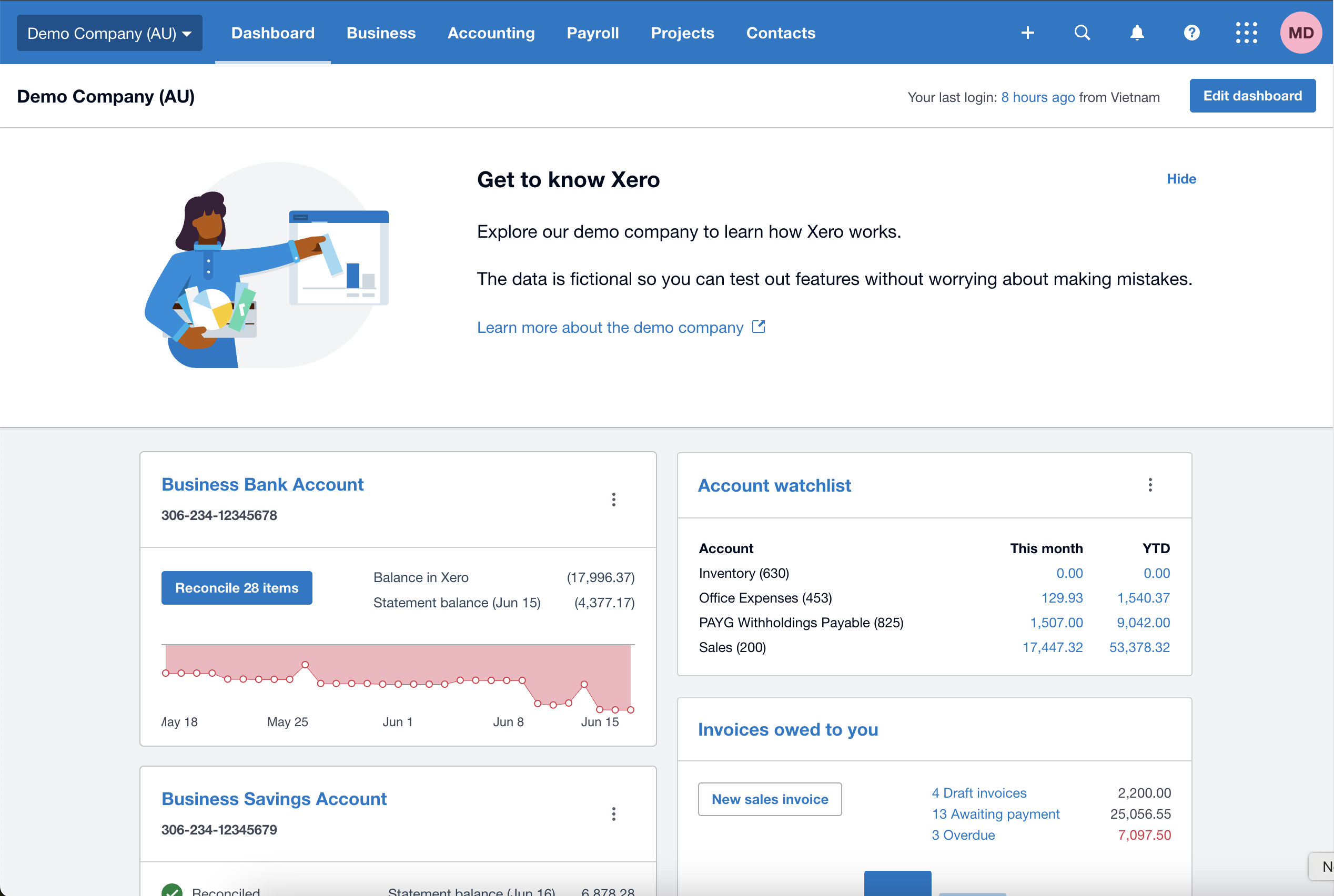1334x896 pixels.
Task: Open the Accounting menu
Action: coord(491,33)
